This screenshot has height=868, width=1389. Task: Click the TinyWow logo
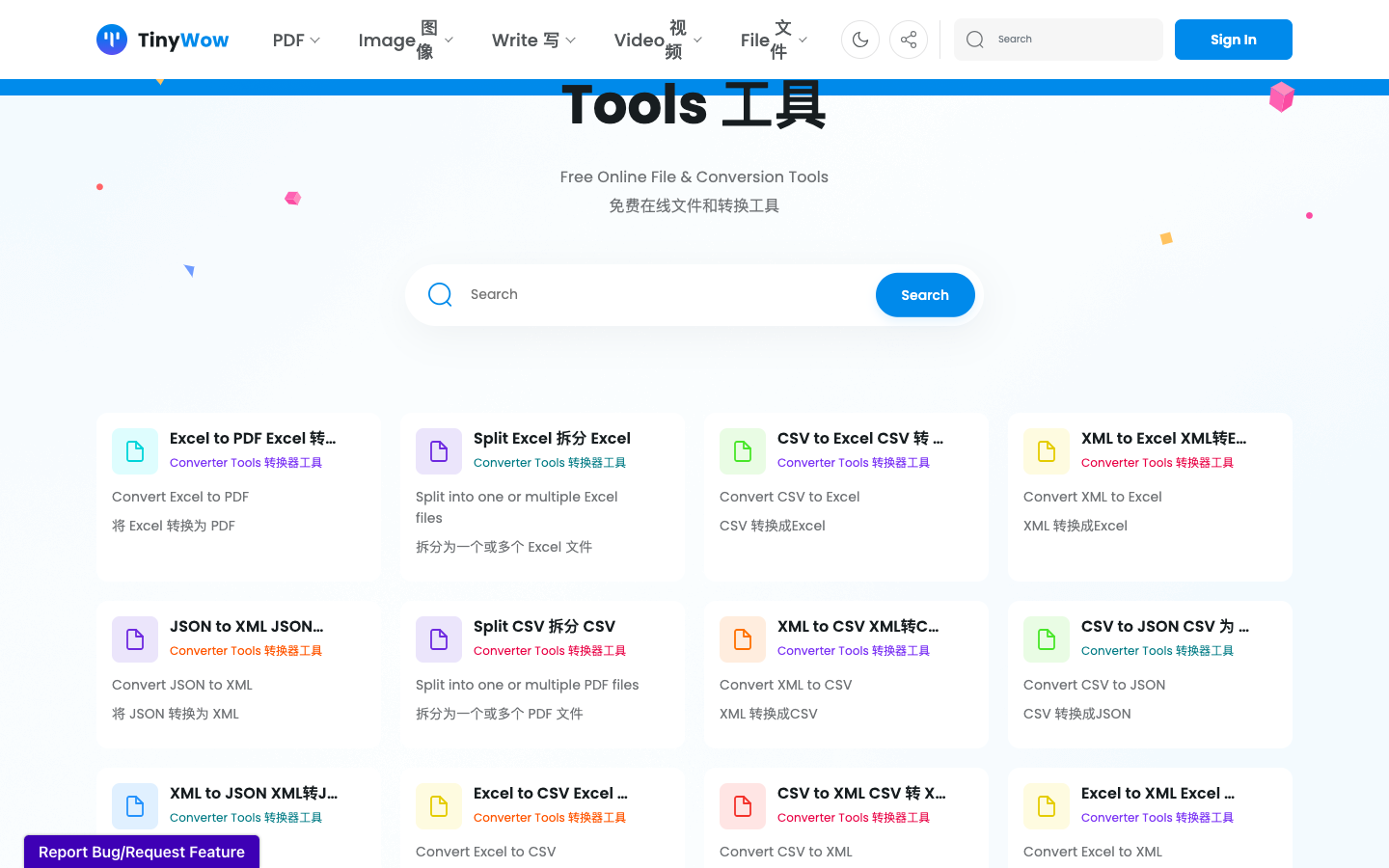pos(162,40)
